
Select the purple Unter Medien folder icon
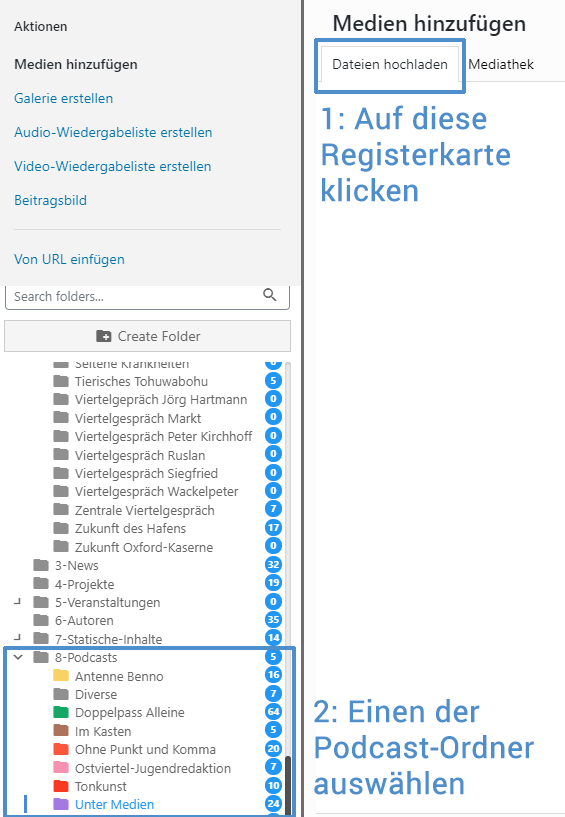[61, 804]
